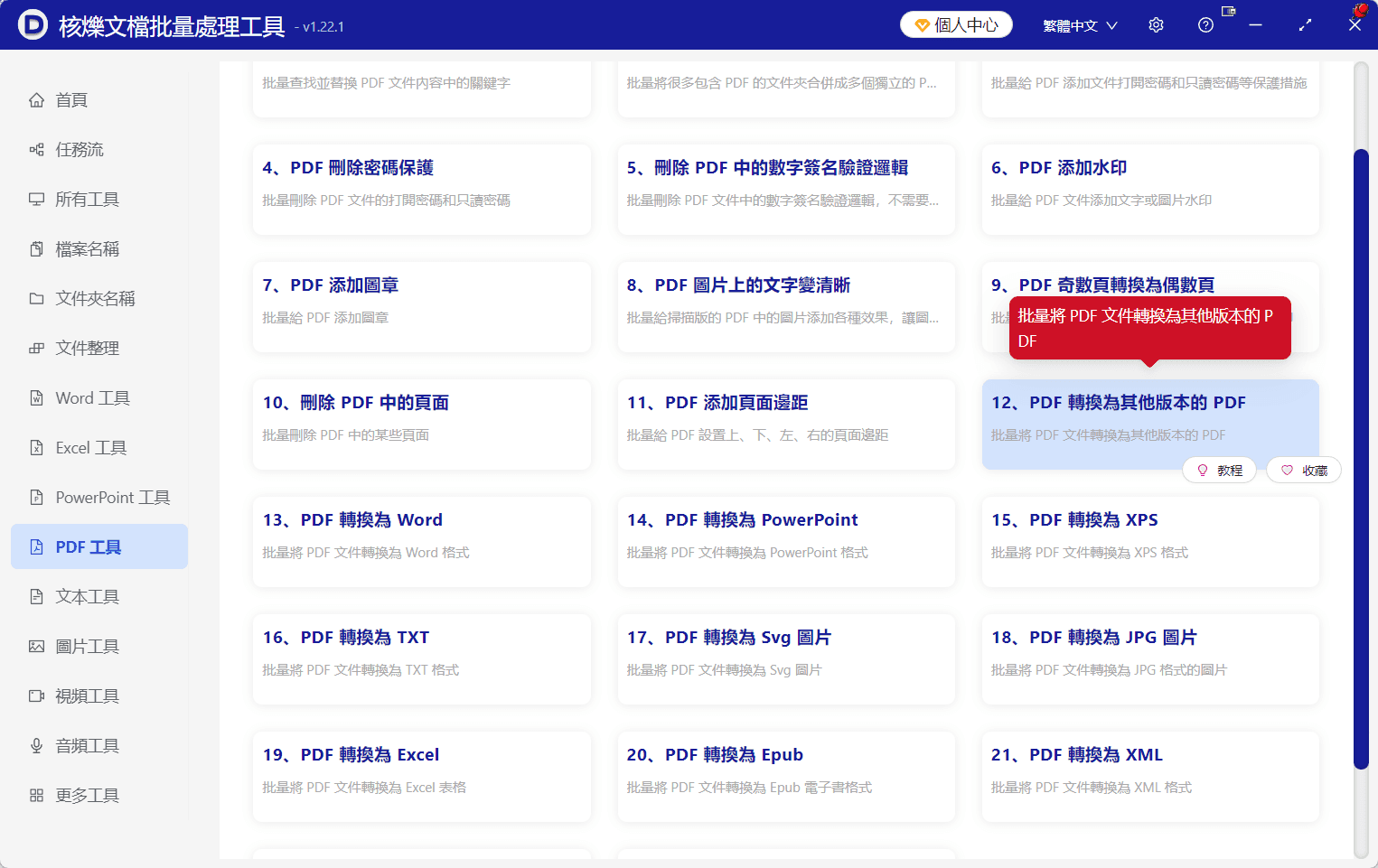Click the file name icon beside 檔案名稱
The image size is (1378, 868).
[x=36, y=249]
